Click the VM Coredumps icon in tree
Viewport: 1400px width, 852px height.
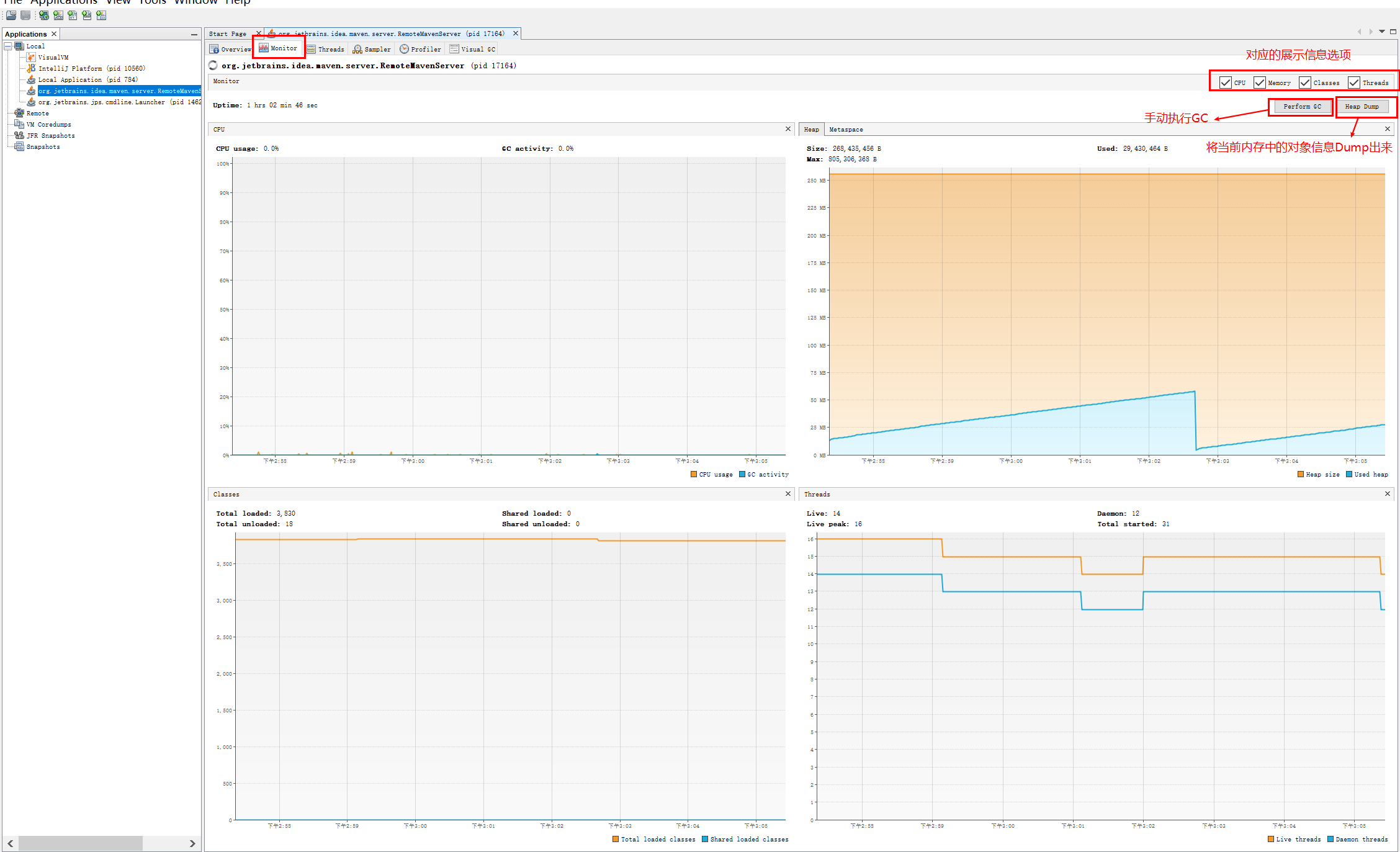pos(19,124)
